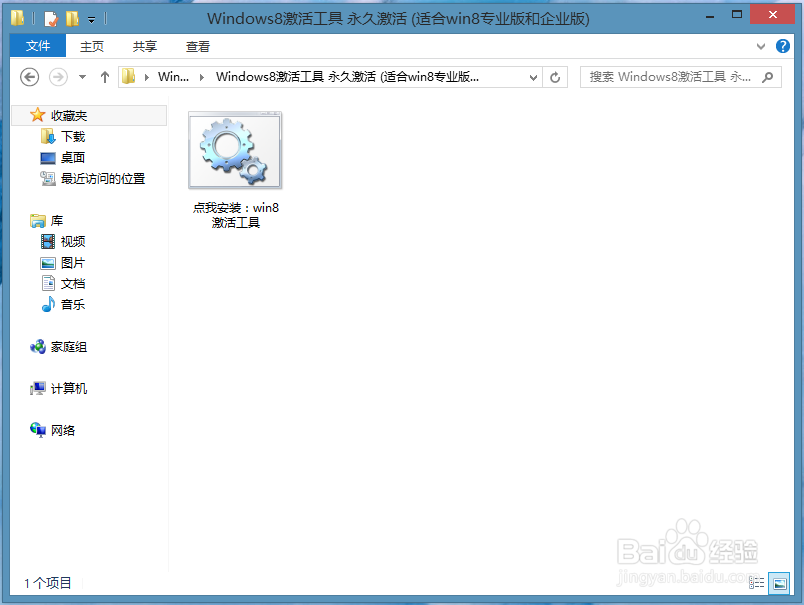Close the Explorer window
The image size is (804, 605).
point(773,15)
